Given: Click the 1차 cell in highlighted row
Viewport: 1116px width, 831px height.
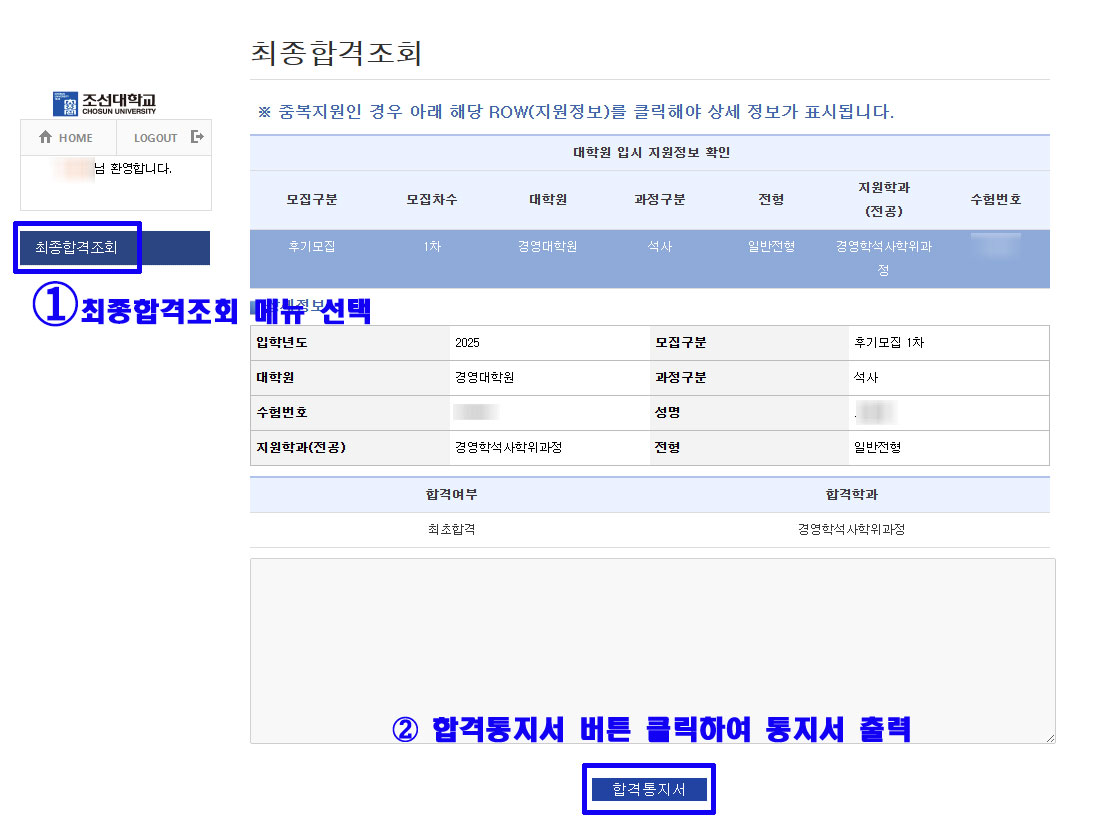Looking at the screenshot, I should point(432,247).
